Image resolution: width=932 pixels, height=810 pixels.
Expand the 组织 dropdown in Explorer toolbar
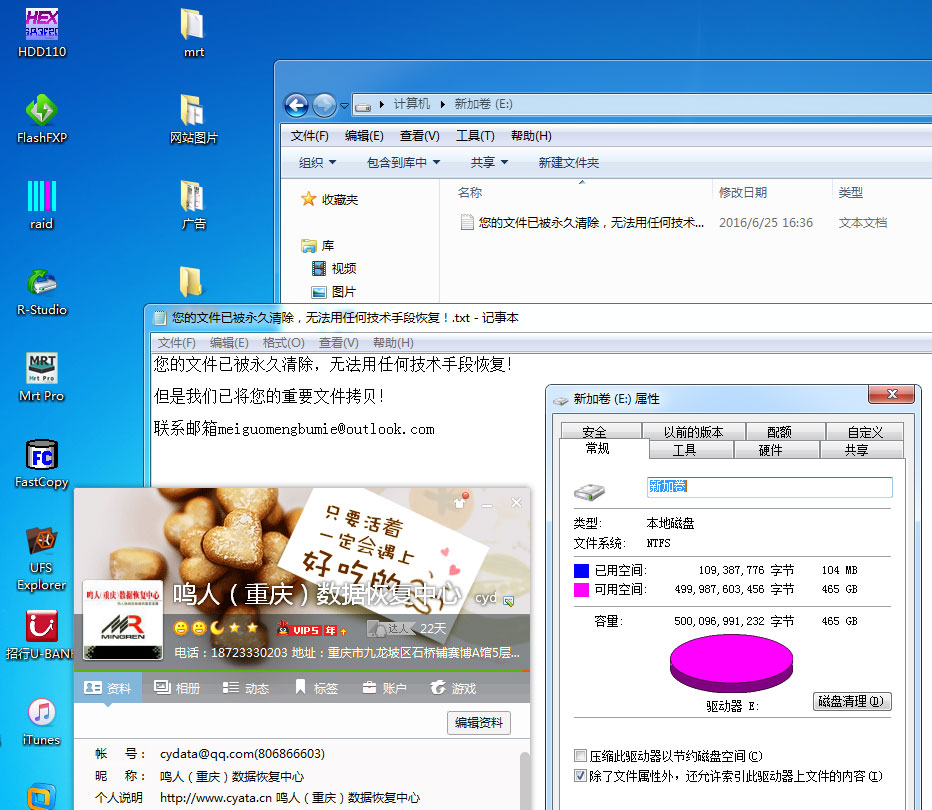click(318, 162)
